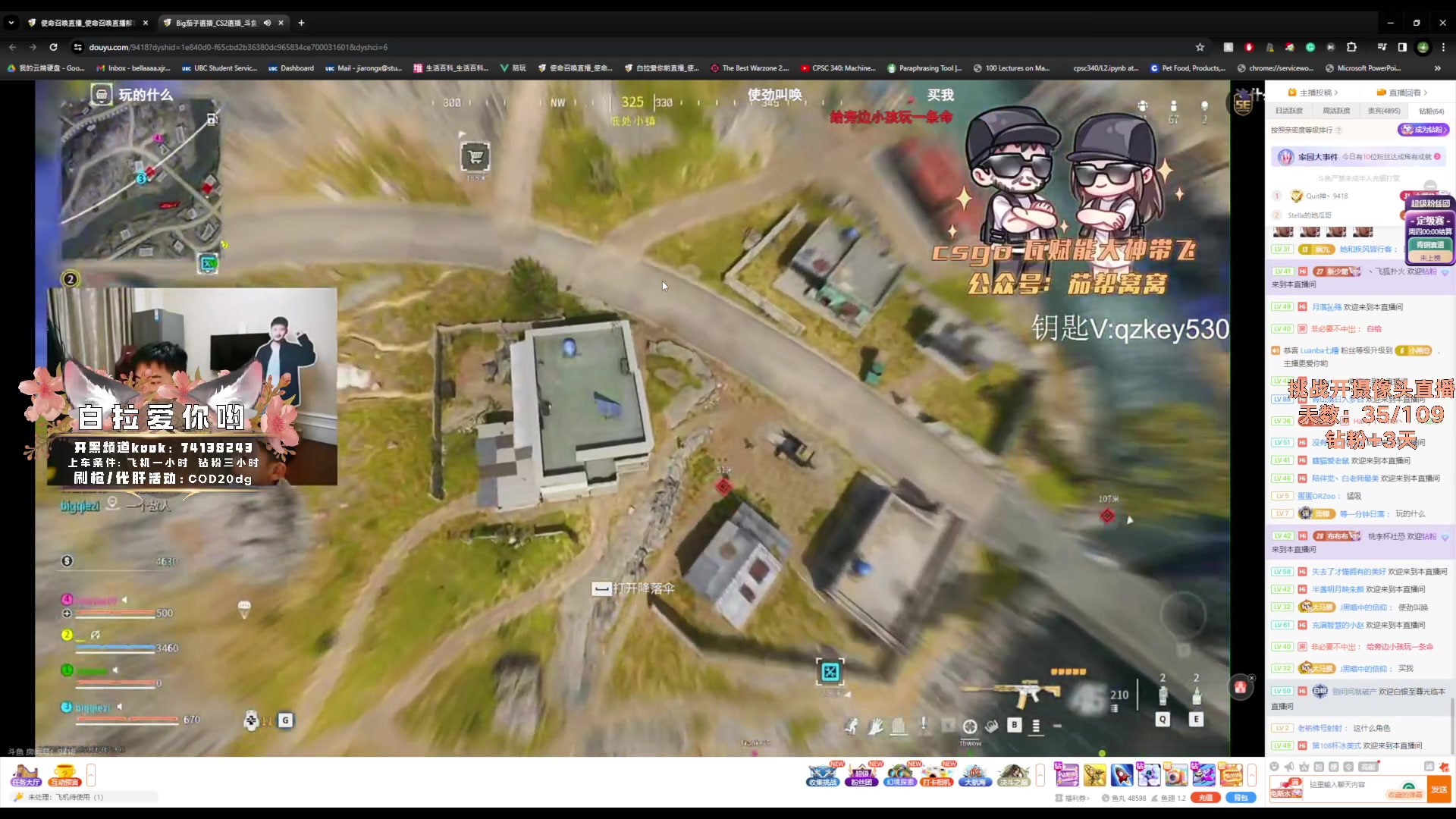Expand the gift row arrow
This screenshot has width=1456, height=819.
1251,774
